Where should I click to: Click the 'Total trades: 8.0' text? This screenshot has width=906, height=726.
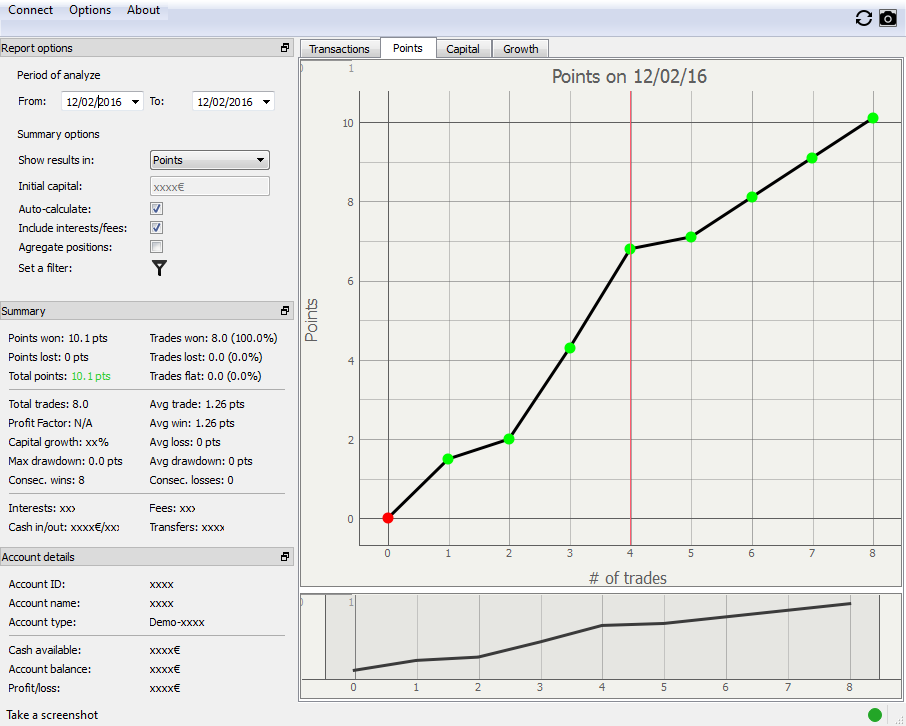click(x=49, y=404)
